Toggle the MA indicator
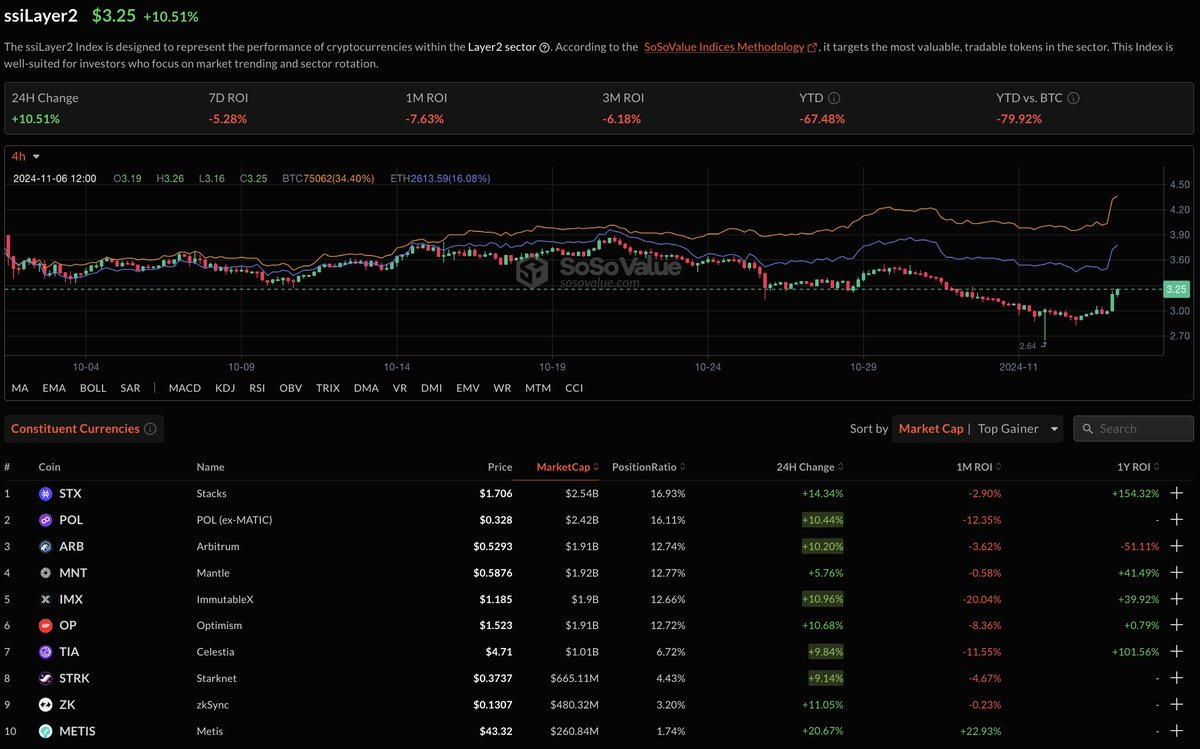This screenshot has height=749, width=1200. point(19,388)
